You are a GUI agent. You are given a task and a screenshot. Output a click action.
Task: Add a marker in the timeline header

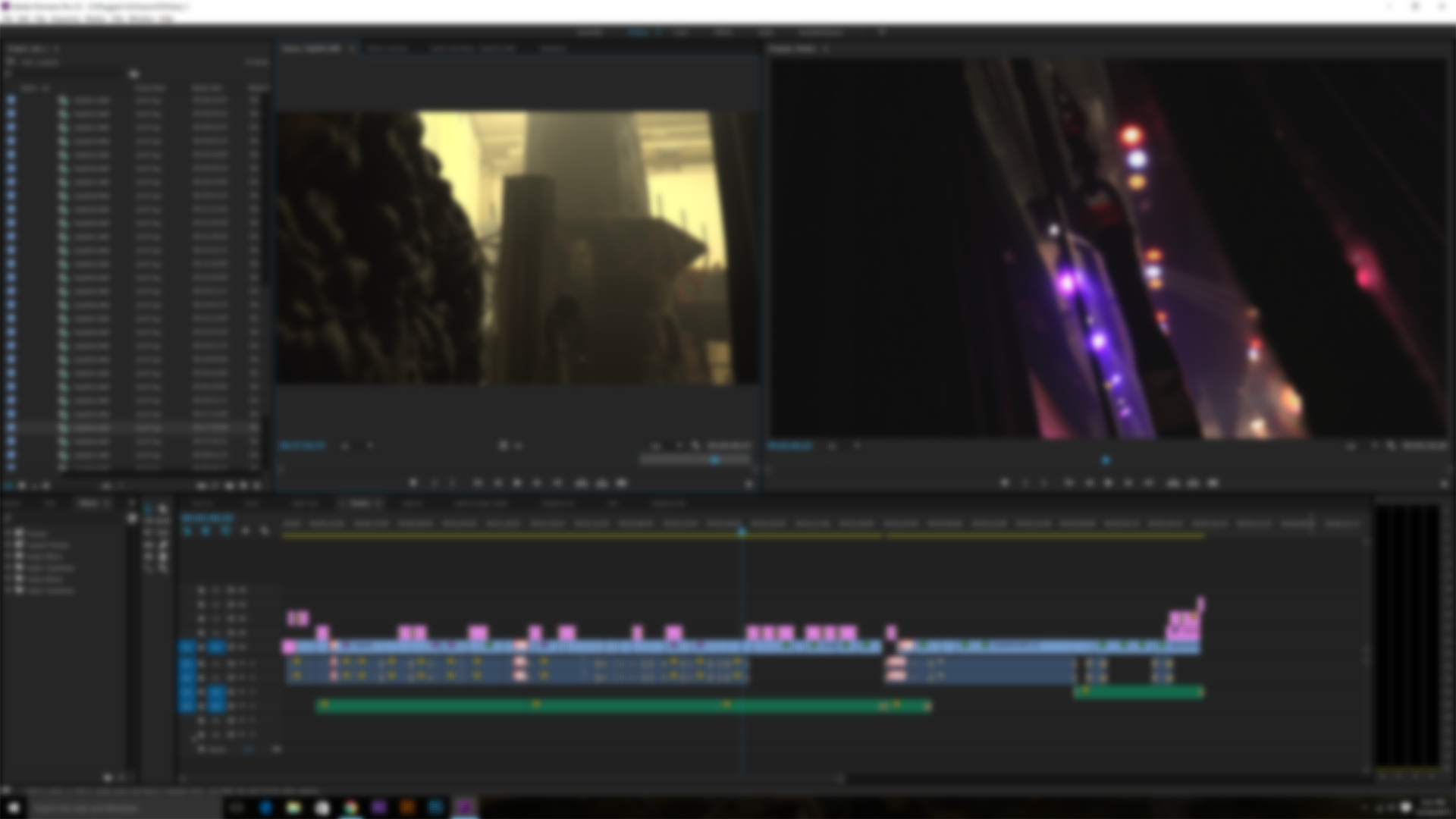click(245, 531)
